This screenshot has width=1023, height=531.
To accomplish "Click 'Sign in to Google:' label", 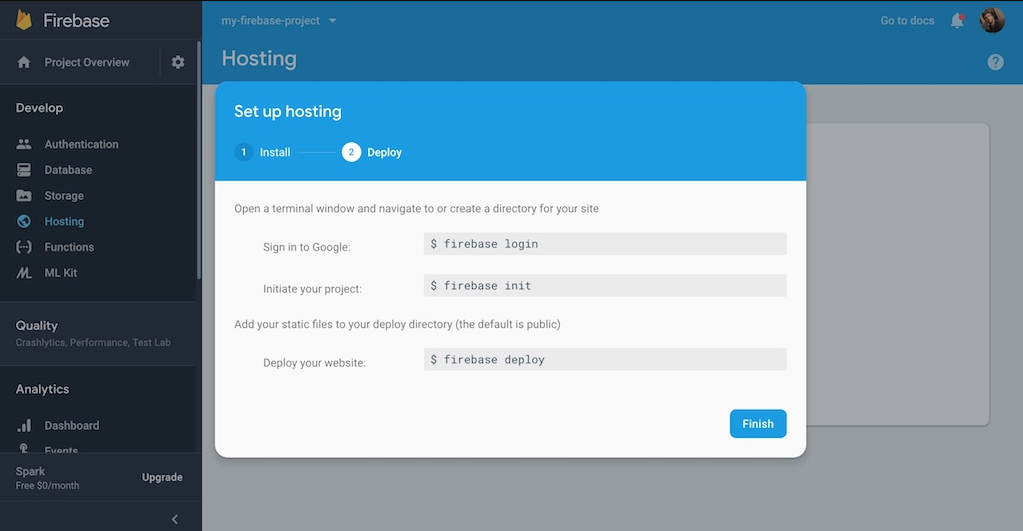I will click(307, 247).
